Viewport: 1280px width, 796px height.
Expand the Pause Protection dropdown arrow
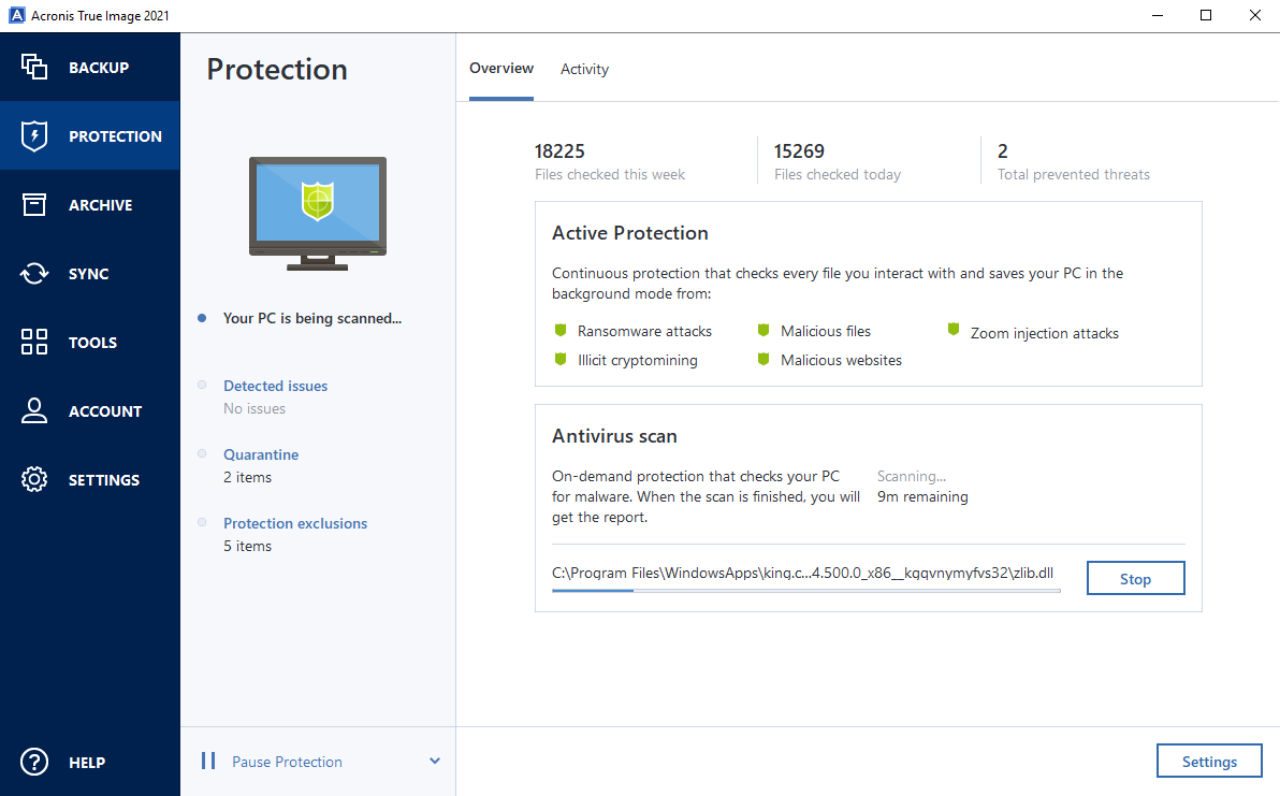pyautogui.click(x=435, y=761)
